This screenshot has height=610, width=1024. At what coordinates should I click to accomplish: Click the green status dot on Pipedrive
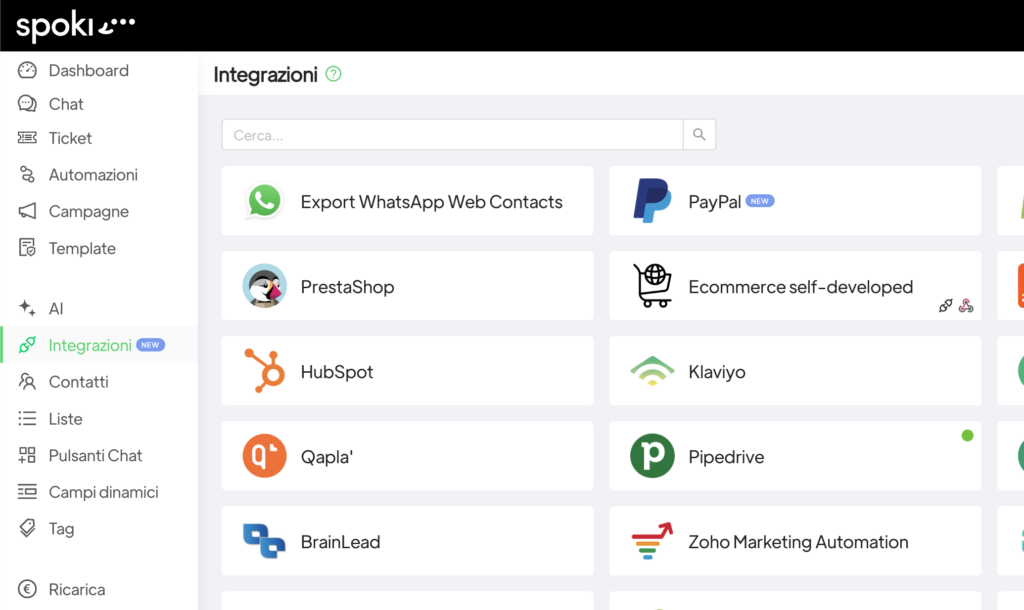click(967, 435)
